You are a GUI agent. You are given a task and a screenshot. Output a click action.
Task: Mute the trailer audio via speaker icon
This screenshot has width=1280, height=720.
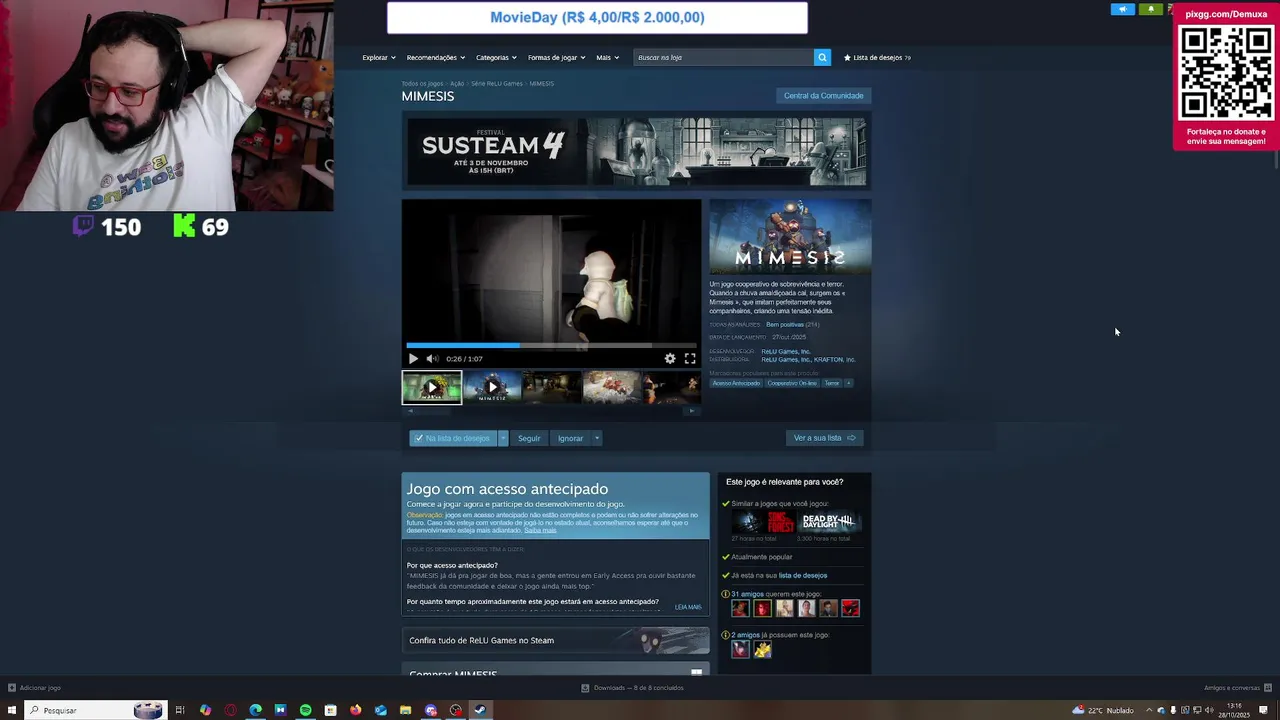point(432,358)
